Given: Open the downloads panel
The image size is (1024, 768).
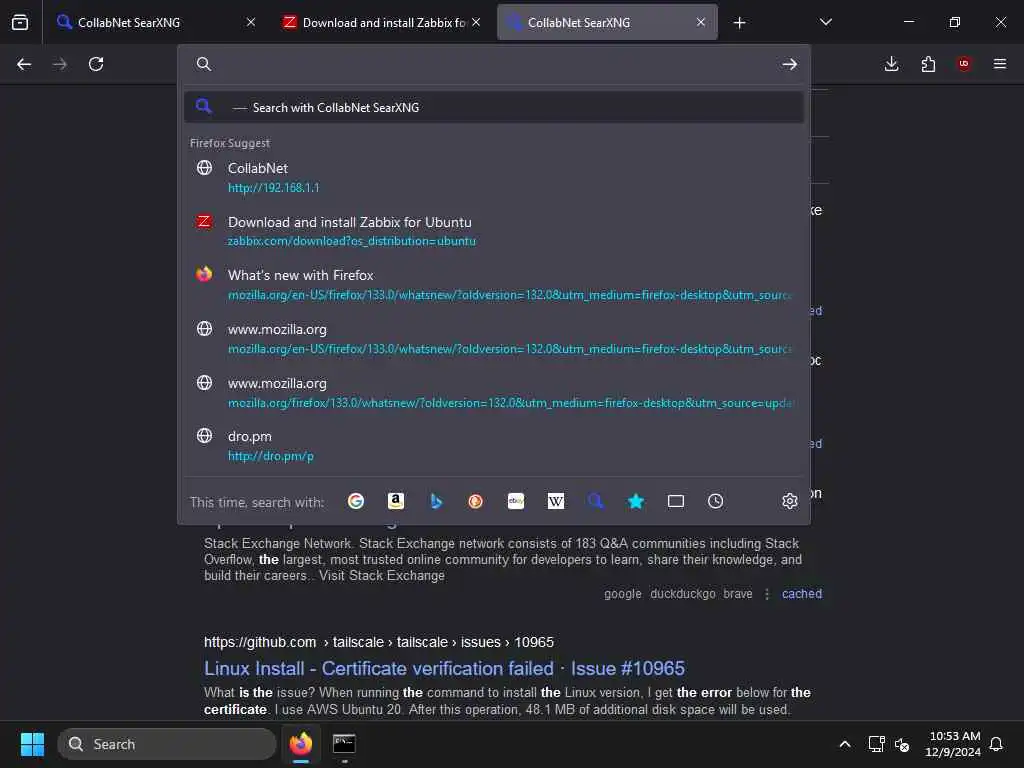Looking at the screenshot, I should click(891, 64).
